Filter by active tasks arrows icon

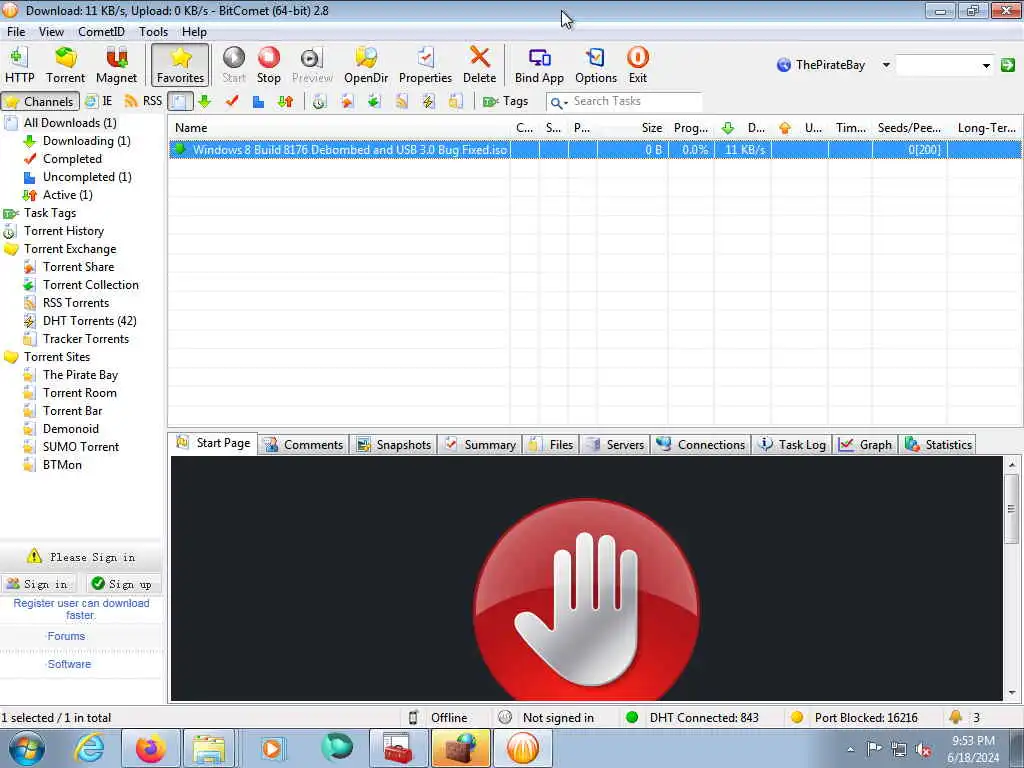[285, 101]
